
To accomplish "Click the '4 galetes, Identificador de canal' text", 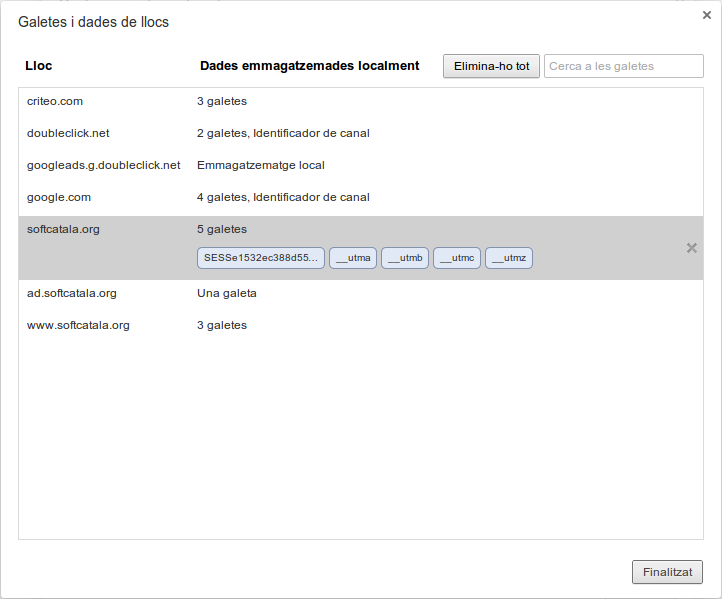I will point(283,198).
